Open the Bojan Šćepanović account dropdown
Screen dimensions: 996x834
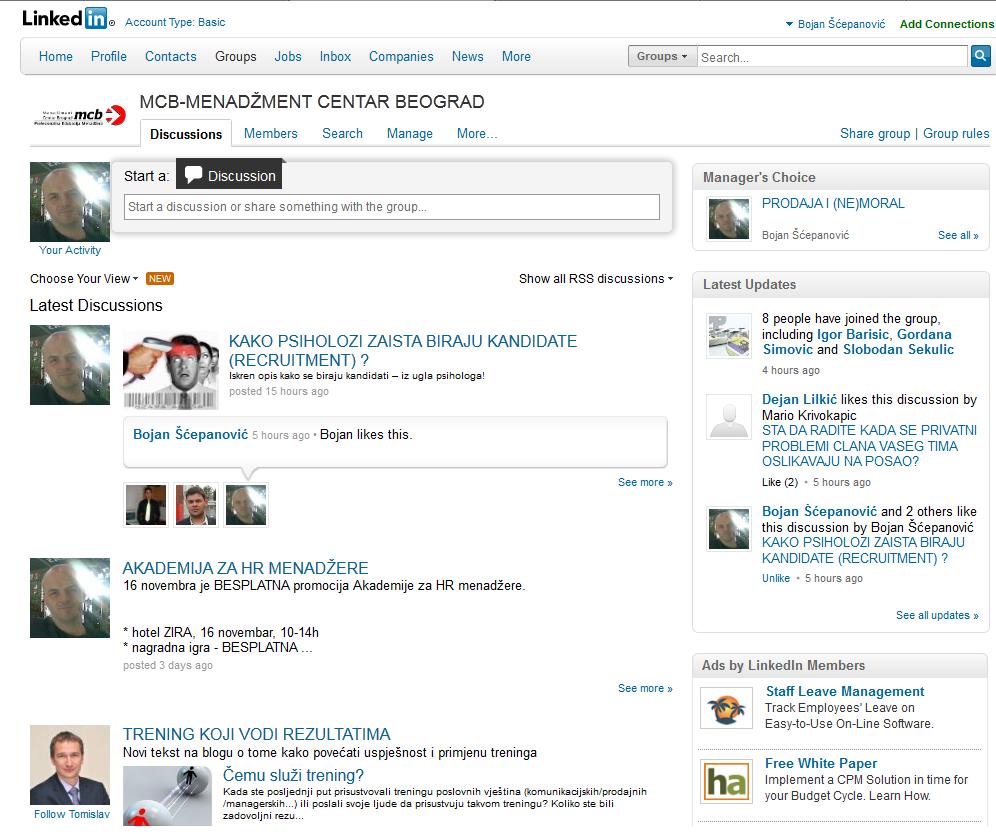click(x=835, y=24)
